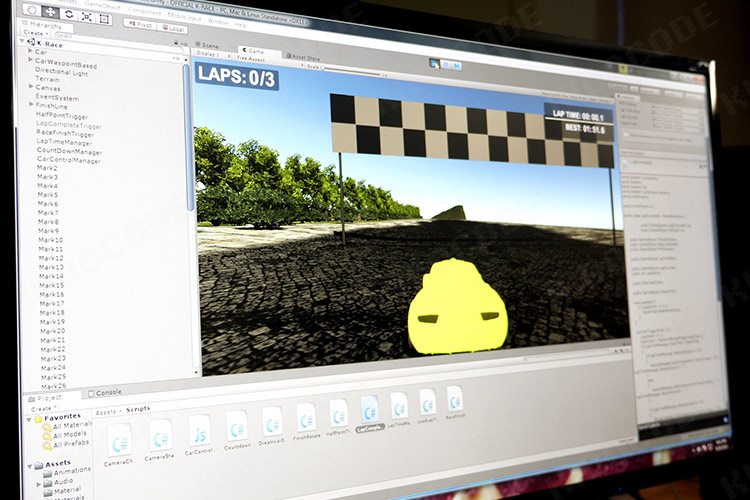Image resolution: width=750 pixels, height=500 pixels.
Task: Collapse the Assets folder tree
Action: click(x=30, y=466)
